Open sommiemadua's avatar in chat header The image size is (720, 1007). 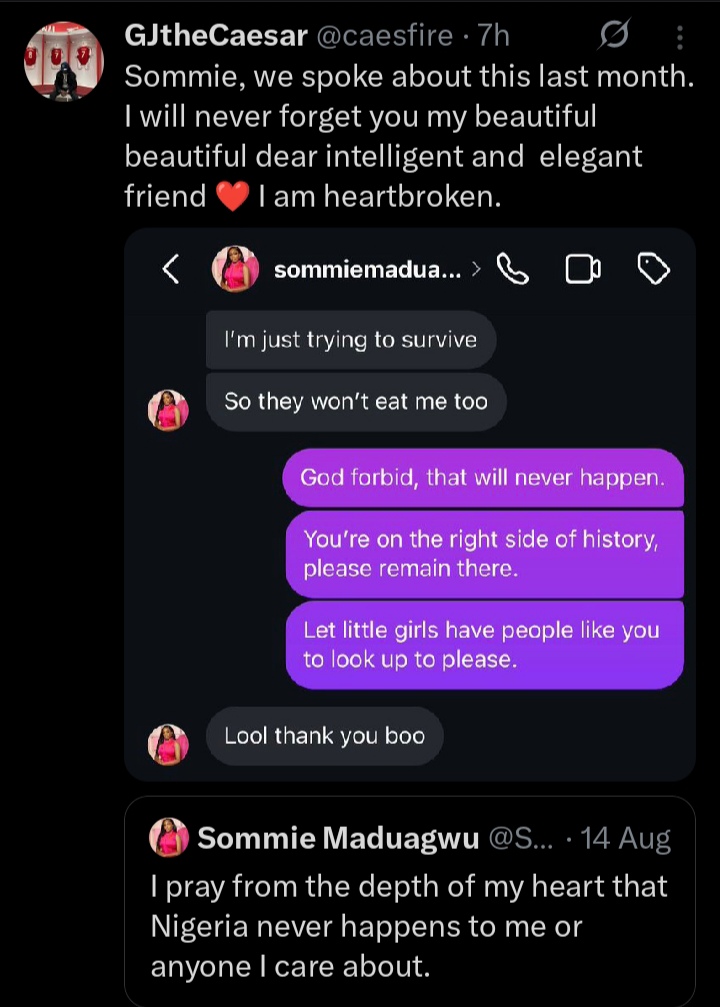pos(235,268)
